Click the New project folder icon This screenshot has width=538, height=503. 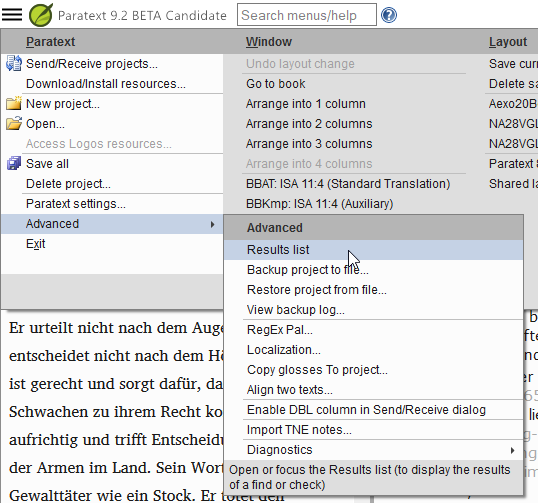coord(14,103)
